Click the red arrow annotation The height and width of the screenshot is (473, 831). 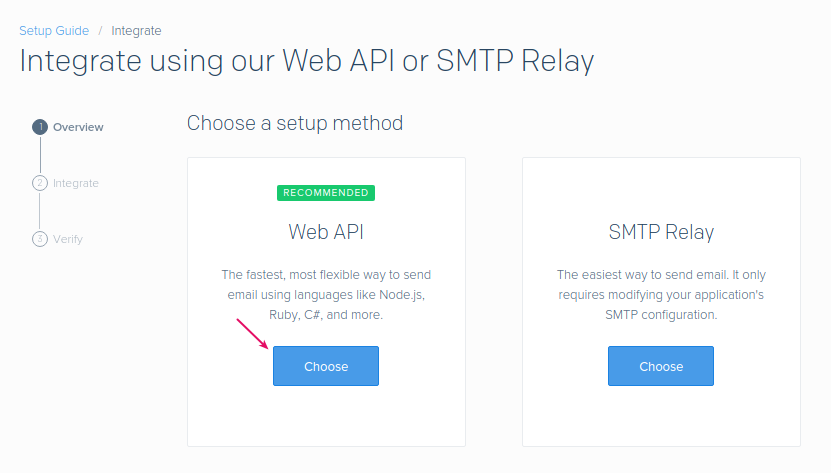tap(252, 334)
